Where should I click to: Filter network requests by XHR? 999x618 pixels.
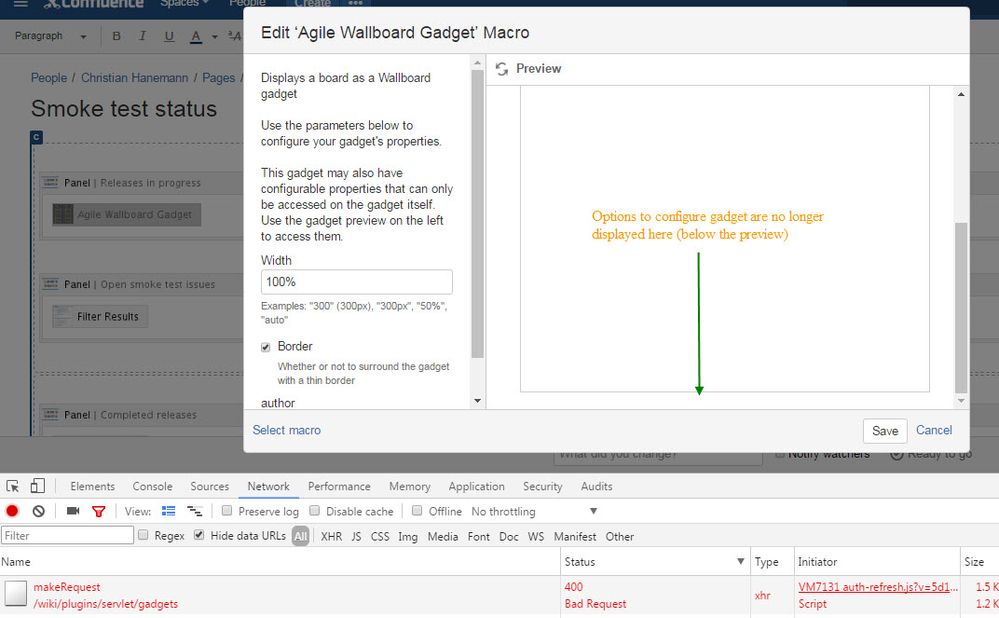331,536
